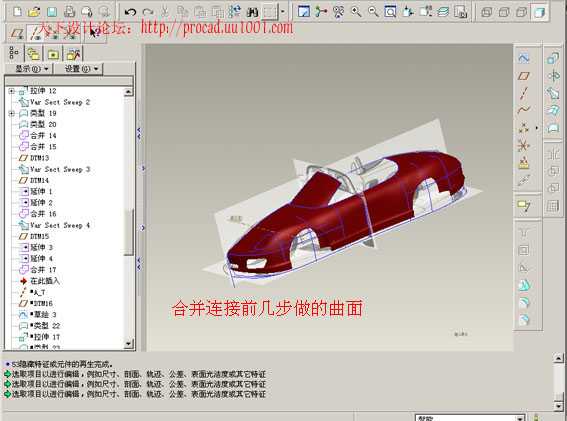Click the Undo arrow icon

[130, 12]
